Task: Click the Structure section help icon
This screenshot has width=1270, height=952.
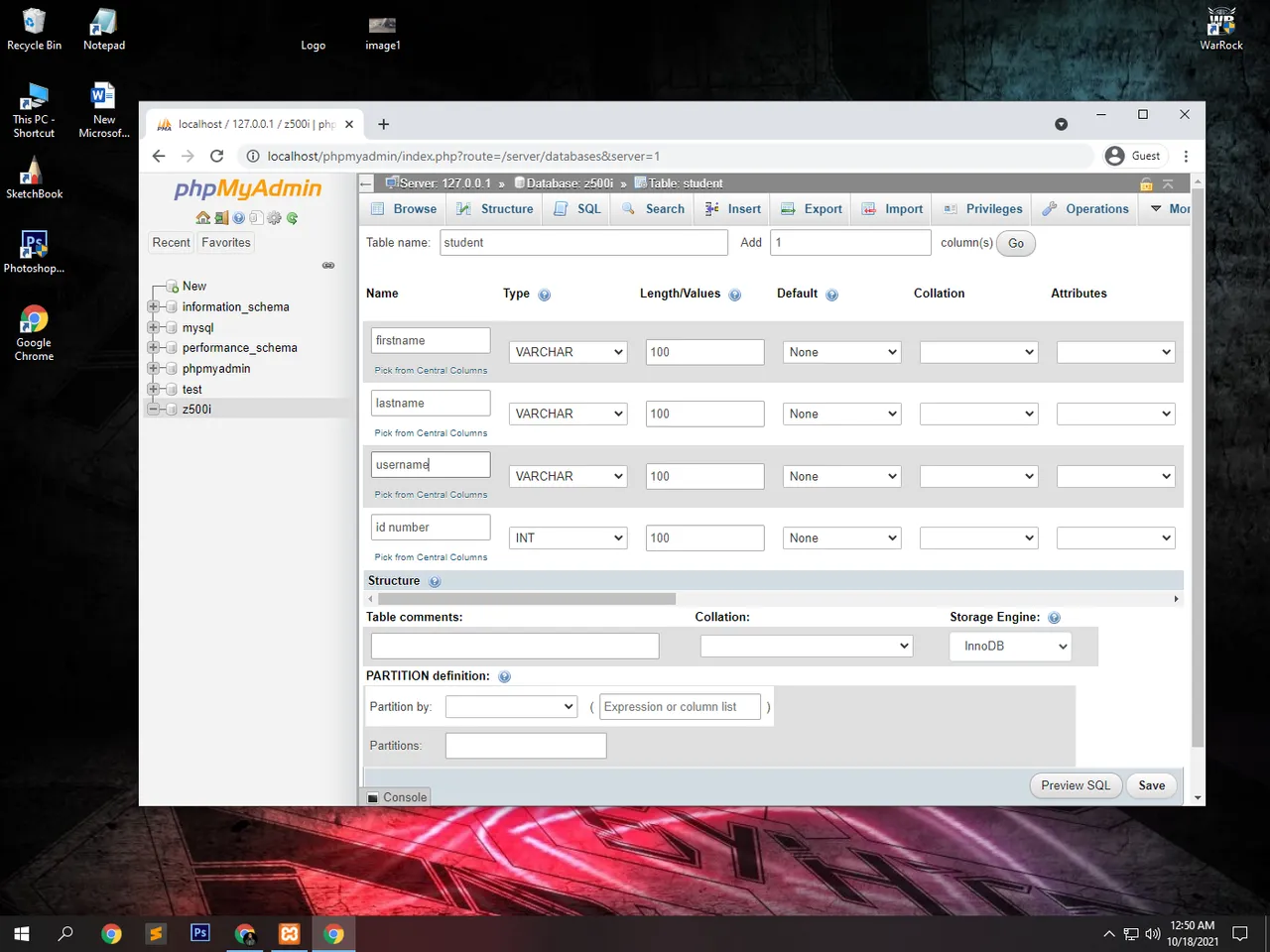Action: pos(435,582)
